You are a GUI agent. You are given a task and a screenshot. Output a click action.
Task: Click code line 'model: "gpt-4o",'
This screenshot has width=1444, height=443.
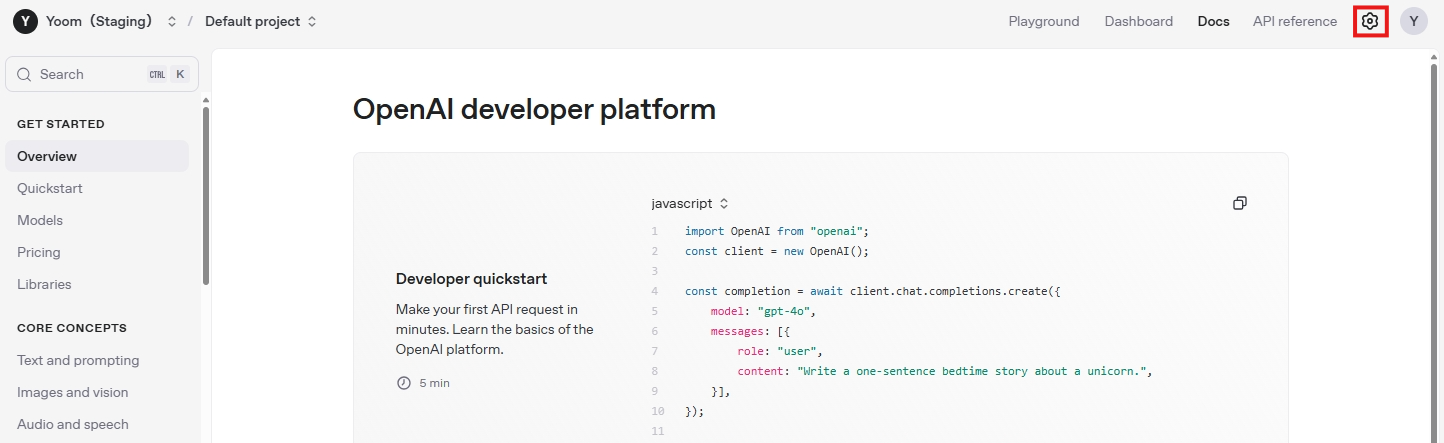click(764, 311)
